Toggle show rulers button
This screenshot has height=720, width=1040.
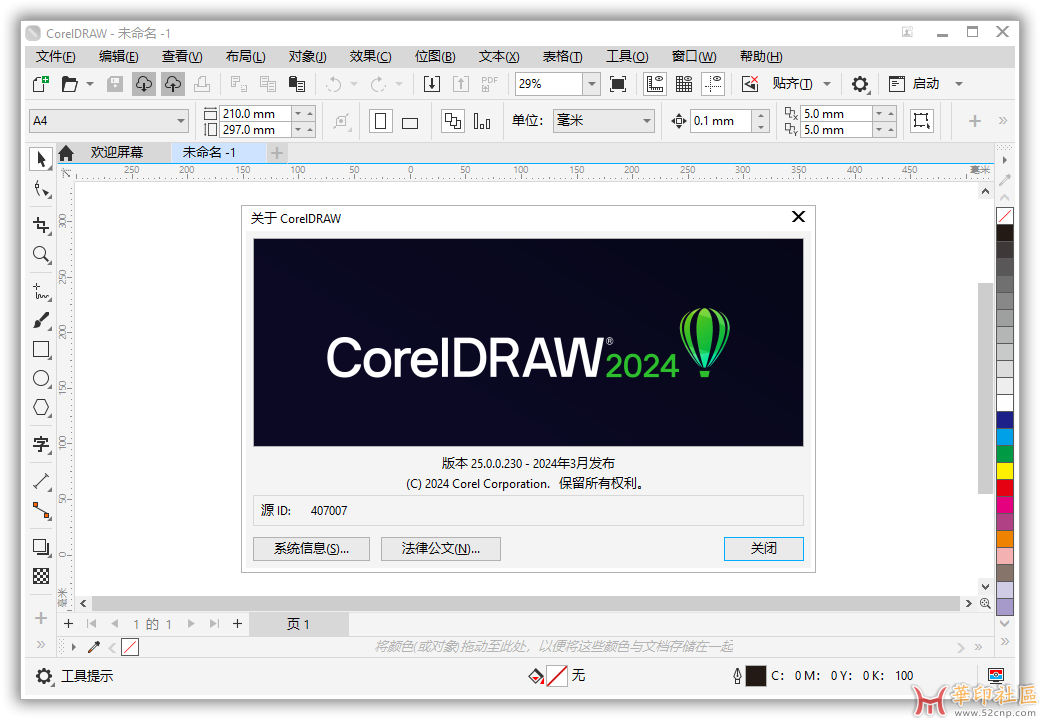click(655, 84)
